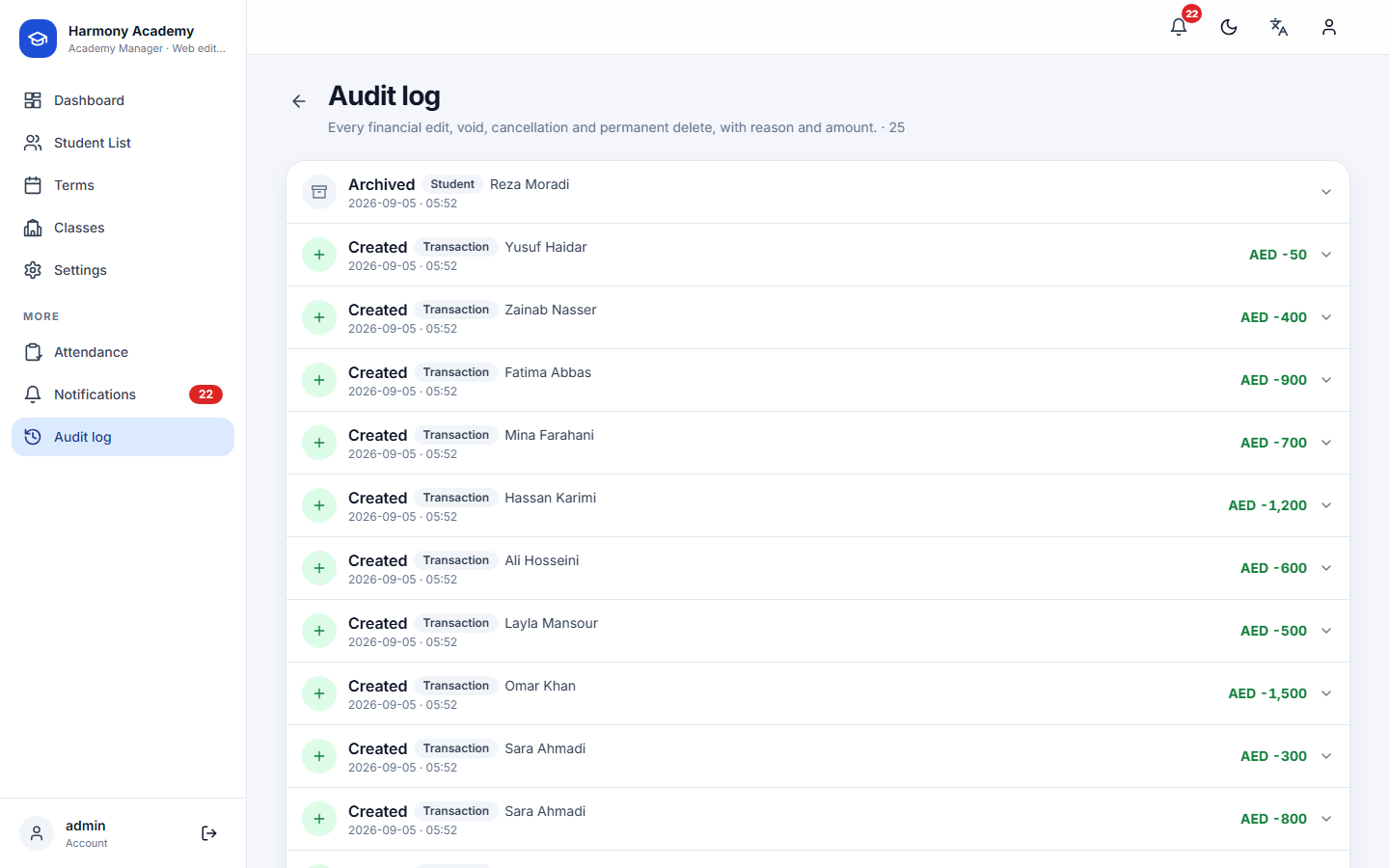Go to the Terms page
This screenshot has height=868, width=1389.
click(x=123, y=185)
